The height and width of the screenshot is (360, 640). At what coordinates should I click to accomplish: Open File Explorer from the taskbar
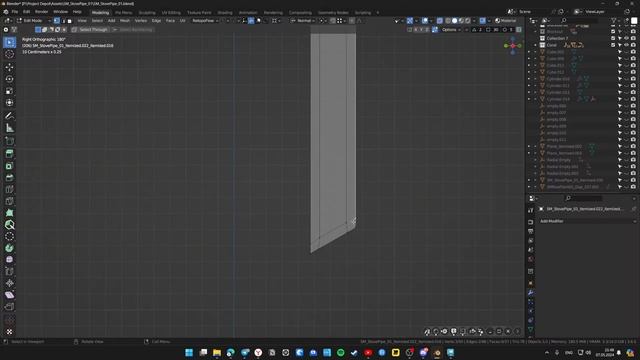pyautogui.click(x=217, y=353)
